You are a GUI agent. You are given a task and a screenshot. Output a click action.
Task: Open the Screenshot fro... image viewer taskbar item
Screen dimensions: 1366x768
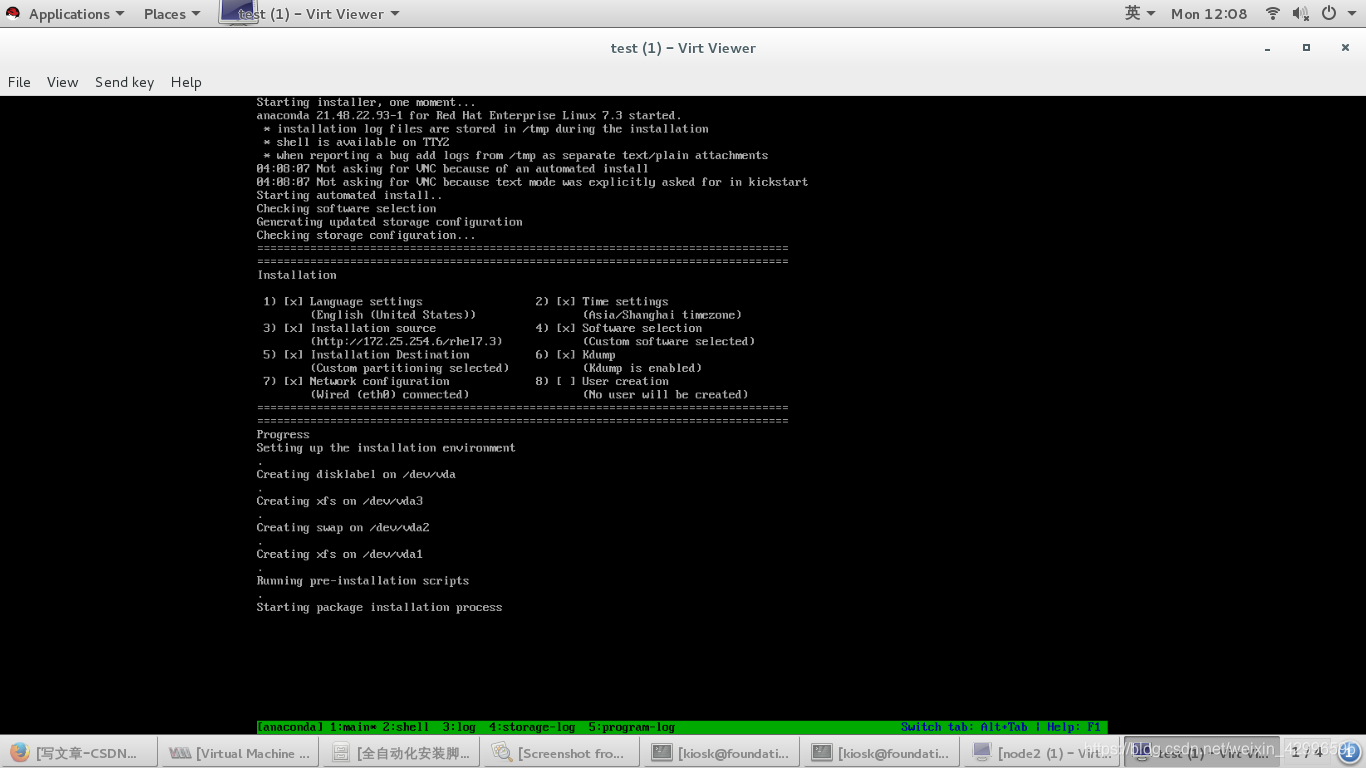[561, 753]
